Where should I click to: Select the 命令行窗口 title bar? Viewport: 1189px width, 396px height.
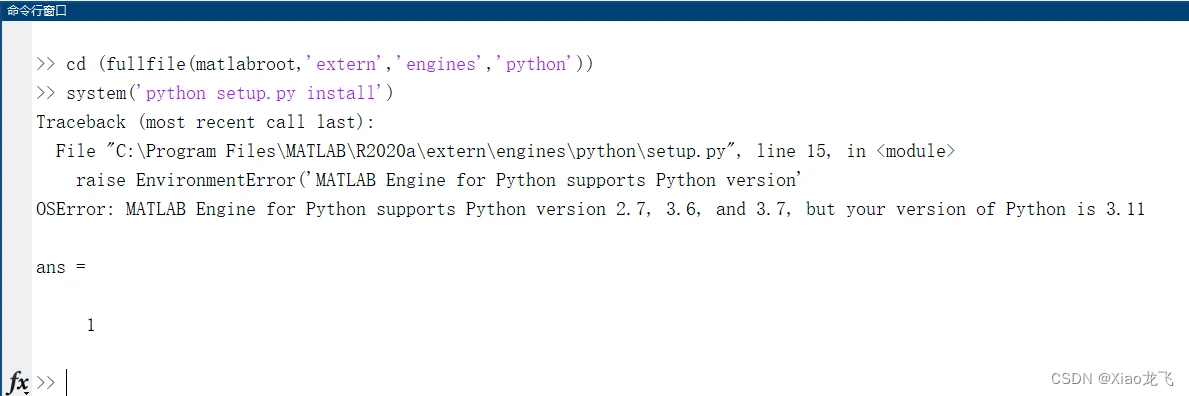(594, 11)
